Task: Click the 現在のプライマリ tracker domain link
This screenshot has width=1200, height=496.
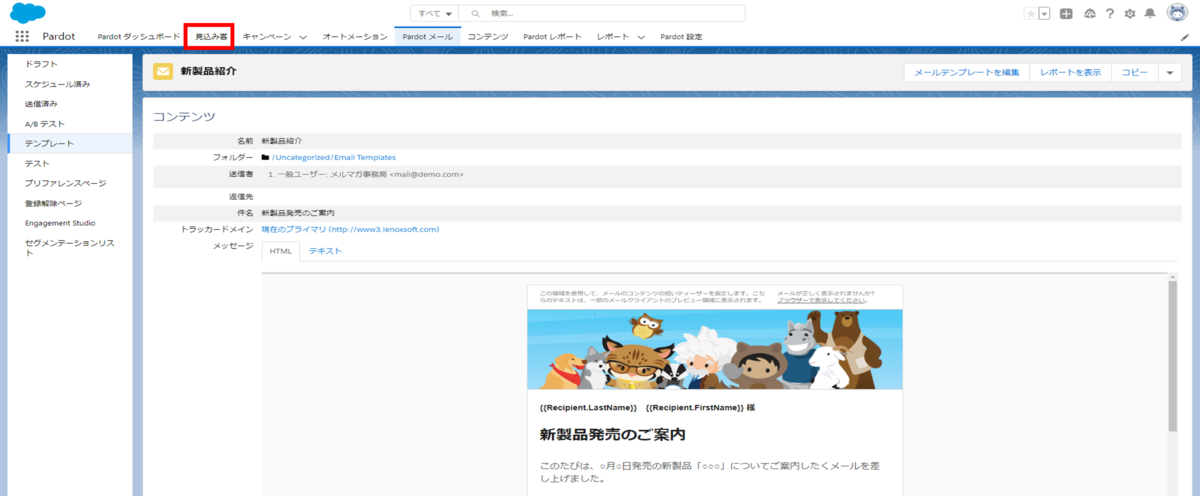Action: click(x=350, y=229)
